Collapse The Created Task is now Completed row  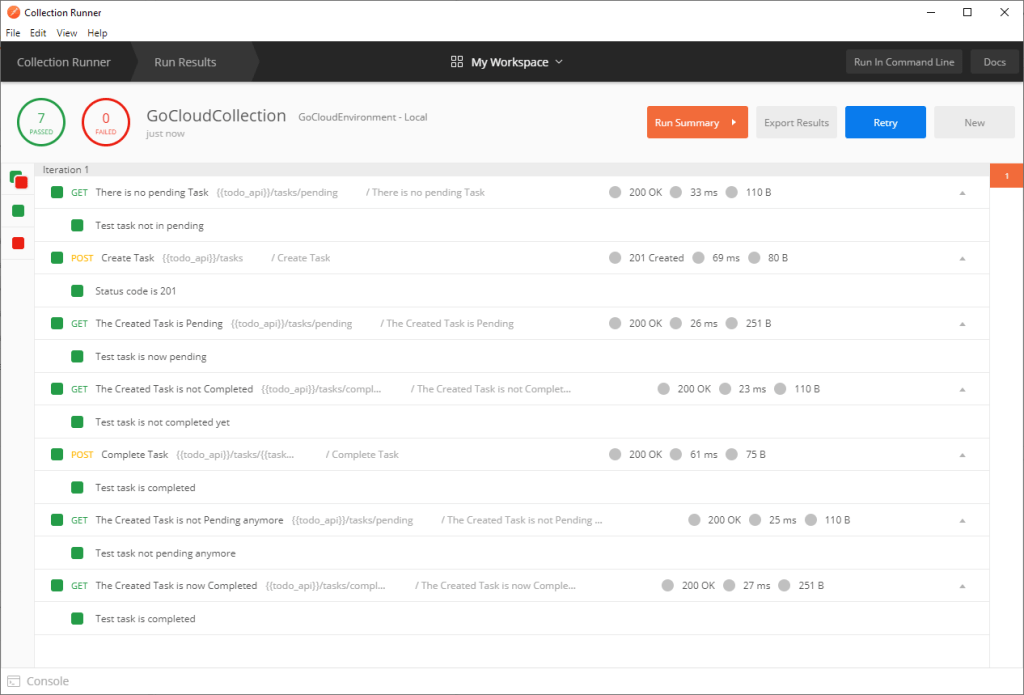pos(962,587)
